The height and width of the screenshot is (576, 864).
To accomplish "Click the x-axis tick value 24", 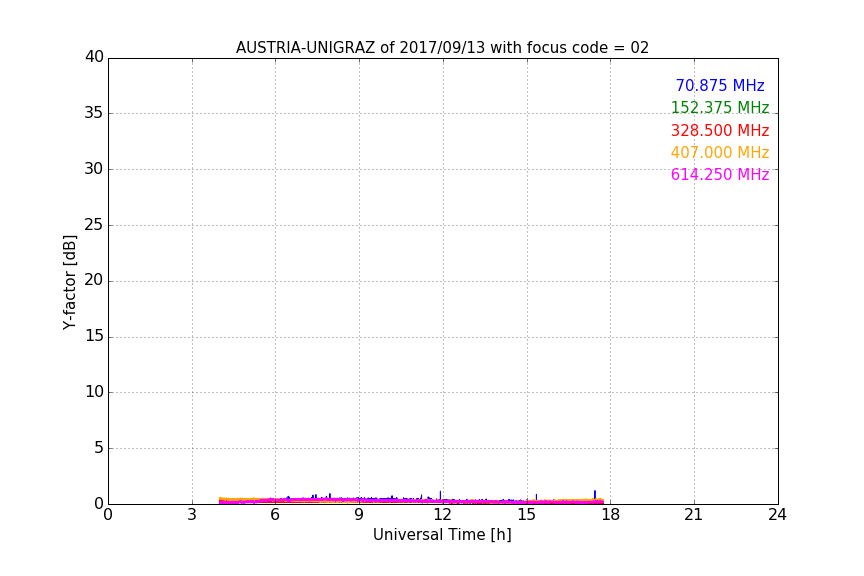I will [x=777, y=515].
